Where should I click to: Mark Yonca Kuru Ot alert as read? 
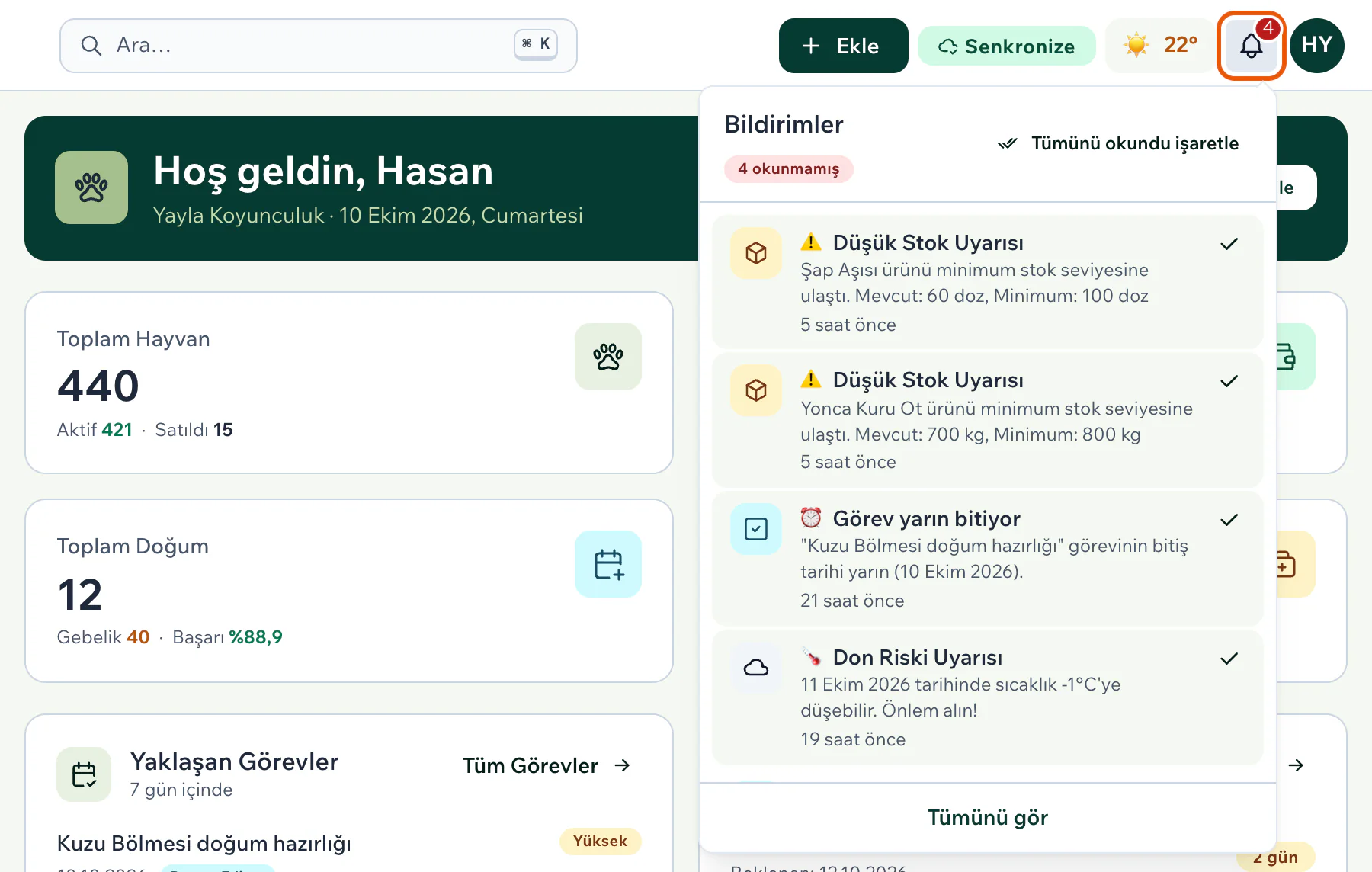point(1229,381)
